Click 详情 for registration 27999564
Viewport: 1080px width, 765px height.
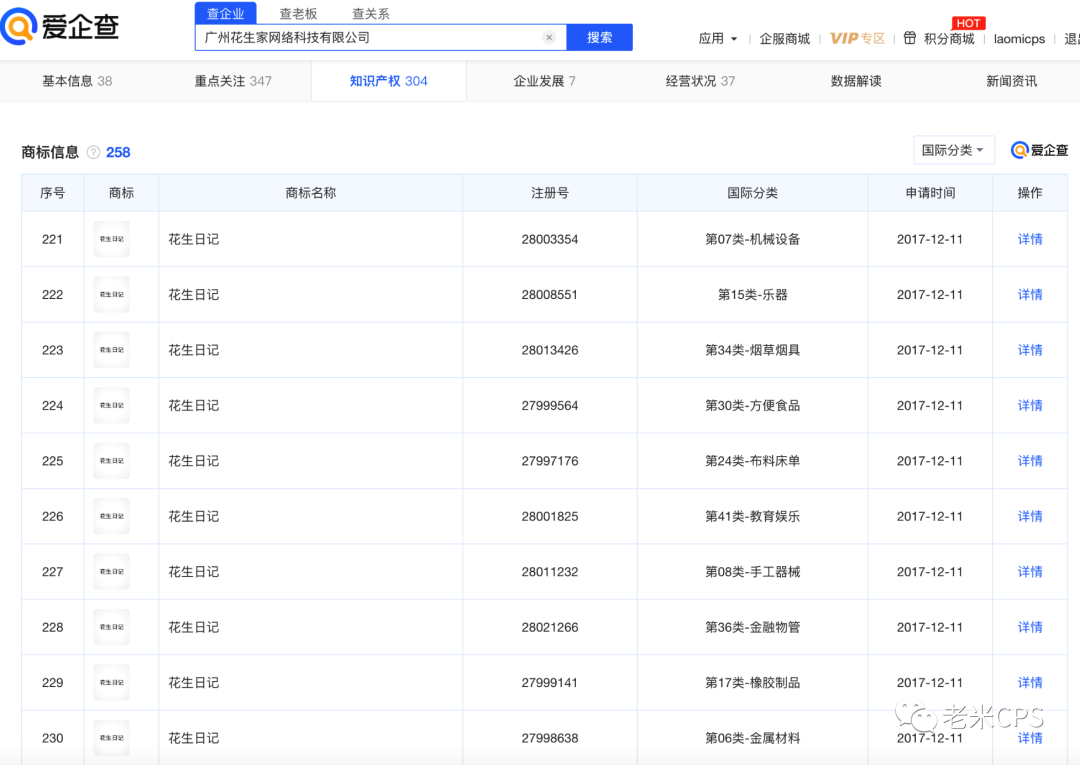pos(1030,406)
